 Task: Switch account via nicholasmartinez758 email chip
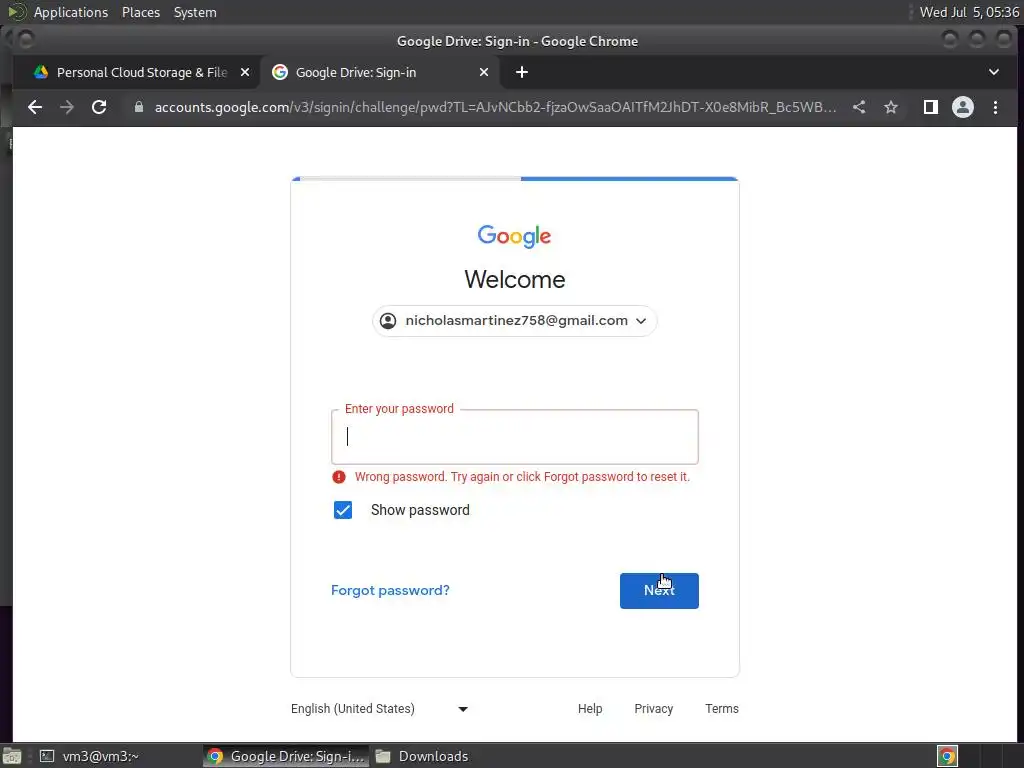click(515, 321)
